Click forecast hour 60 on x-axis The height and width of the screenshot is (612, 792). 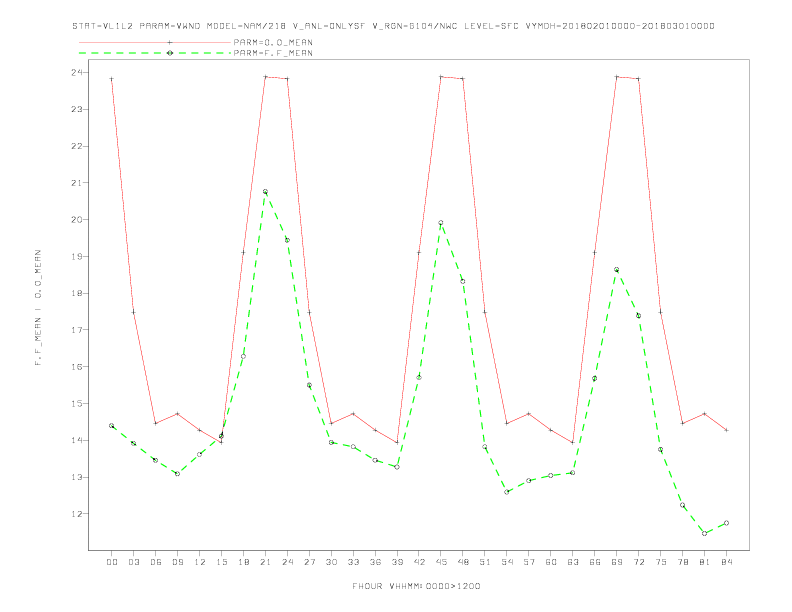pyautogui.click(x=551, y=562)
